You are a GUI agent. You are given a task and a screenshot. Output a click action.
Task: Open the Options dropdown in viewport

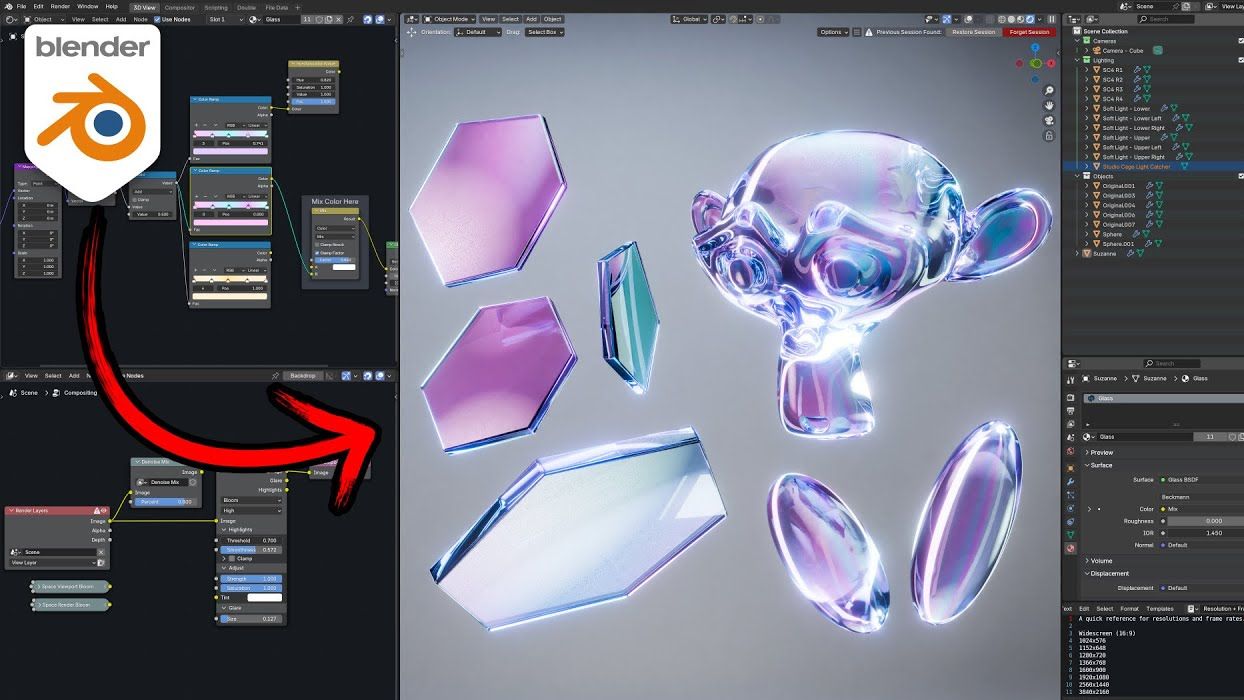[833, 32]
